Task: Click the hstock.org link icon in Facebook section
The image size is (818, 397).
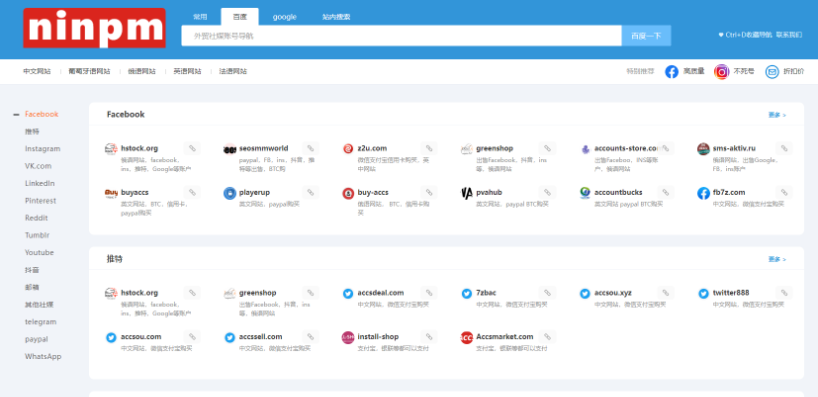Action: pyautogui.click(x=192, y=149)
